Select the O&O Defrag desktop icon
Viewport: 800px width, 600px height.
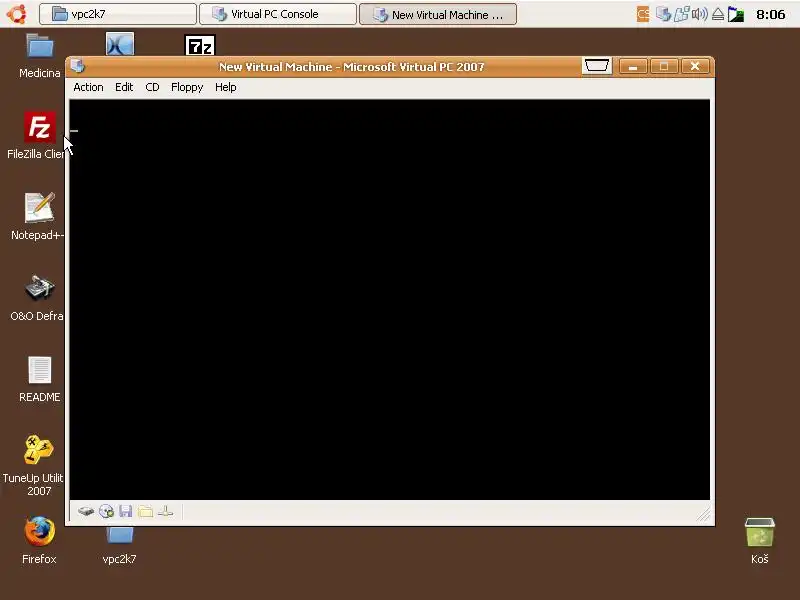point(38,298)
